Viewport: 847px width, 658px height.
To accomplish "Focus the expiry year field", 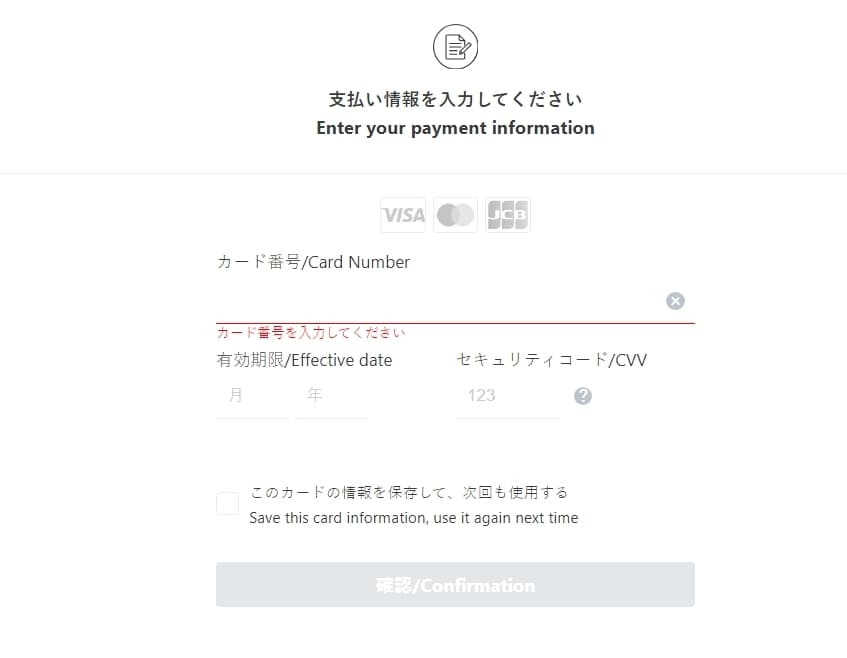I will pyautogui.click(x=331, y=395).
